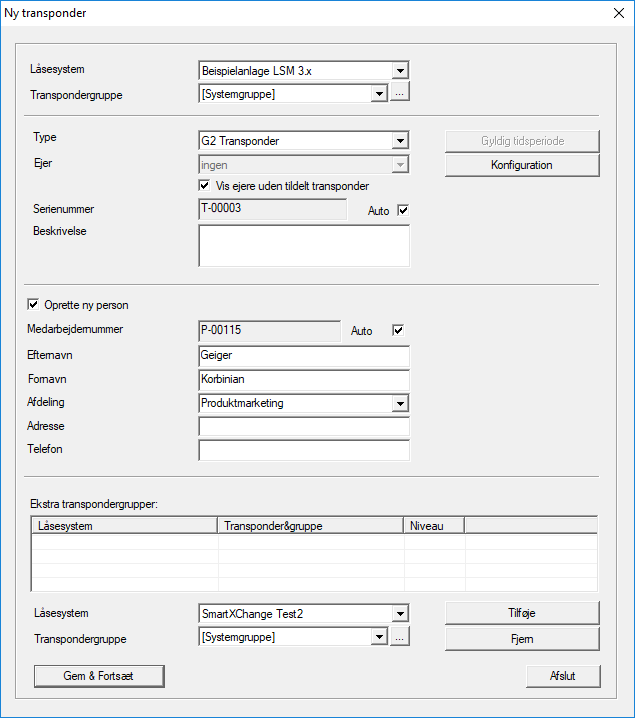Image resolution: width=635 pixels, height=718 pixels.
Task: Click browse button beside bottom Transpondergruppe
Action: click(400, 637)
